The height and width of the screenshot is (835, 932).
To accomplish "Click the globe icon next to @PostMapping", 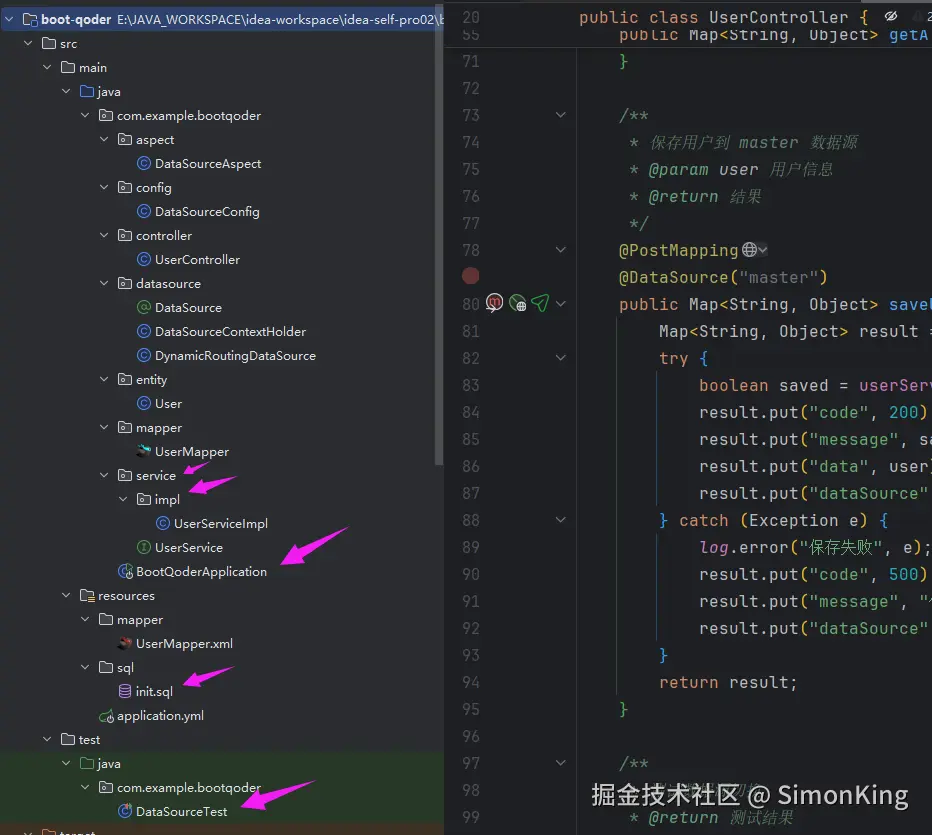I will pos(750,250).
